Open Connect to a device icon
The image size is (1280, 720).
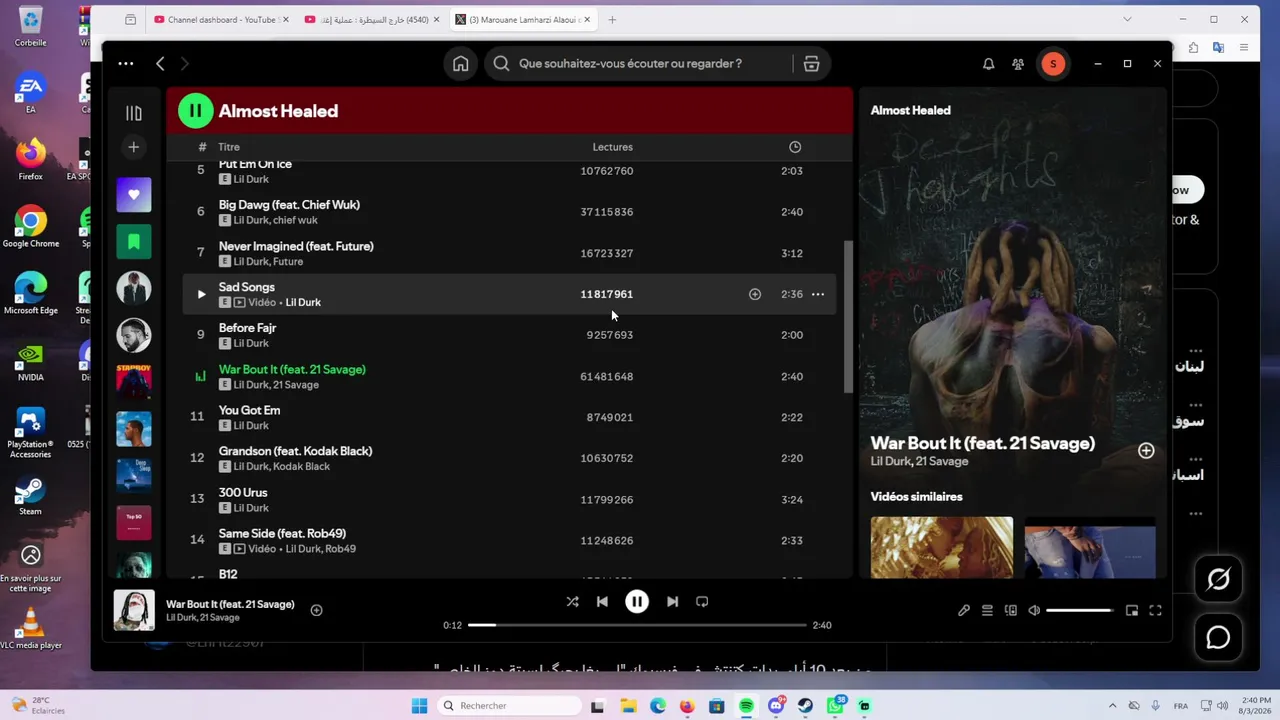(x=1011, y=610)
